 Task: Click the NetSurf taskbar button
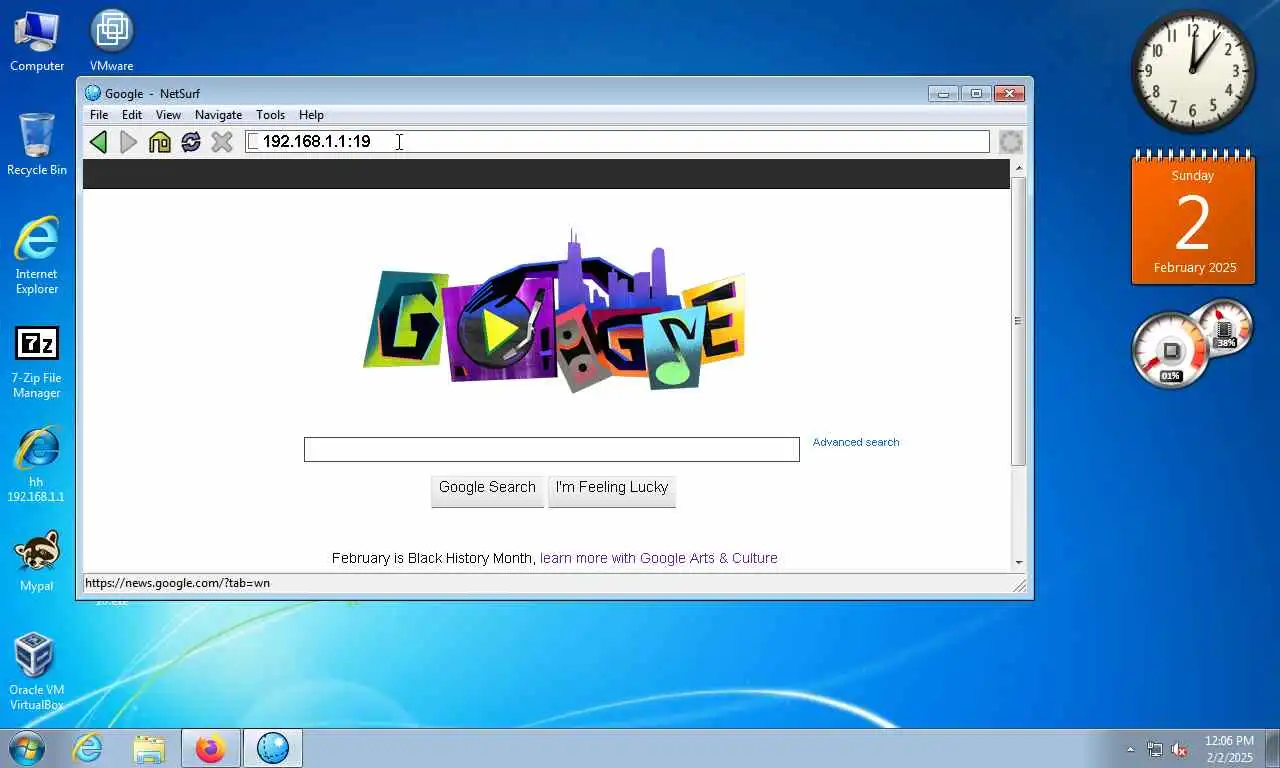pos(272,748)
